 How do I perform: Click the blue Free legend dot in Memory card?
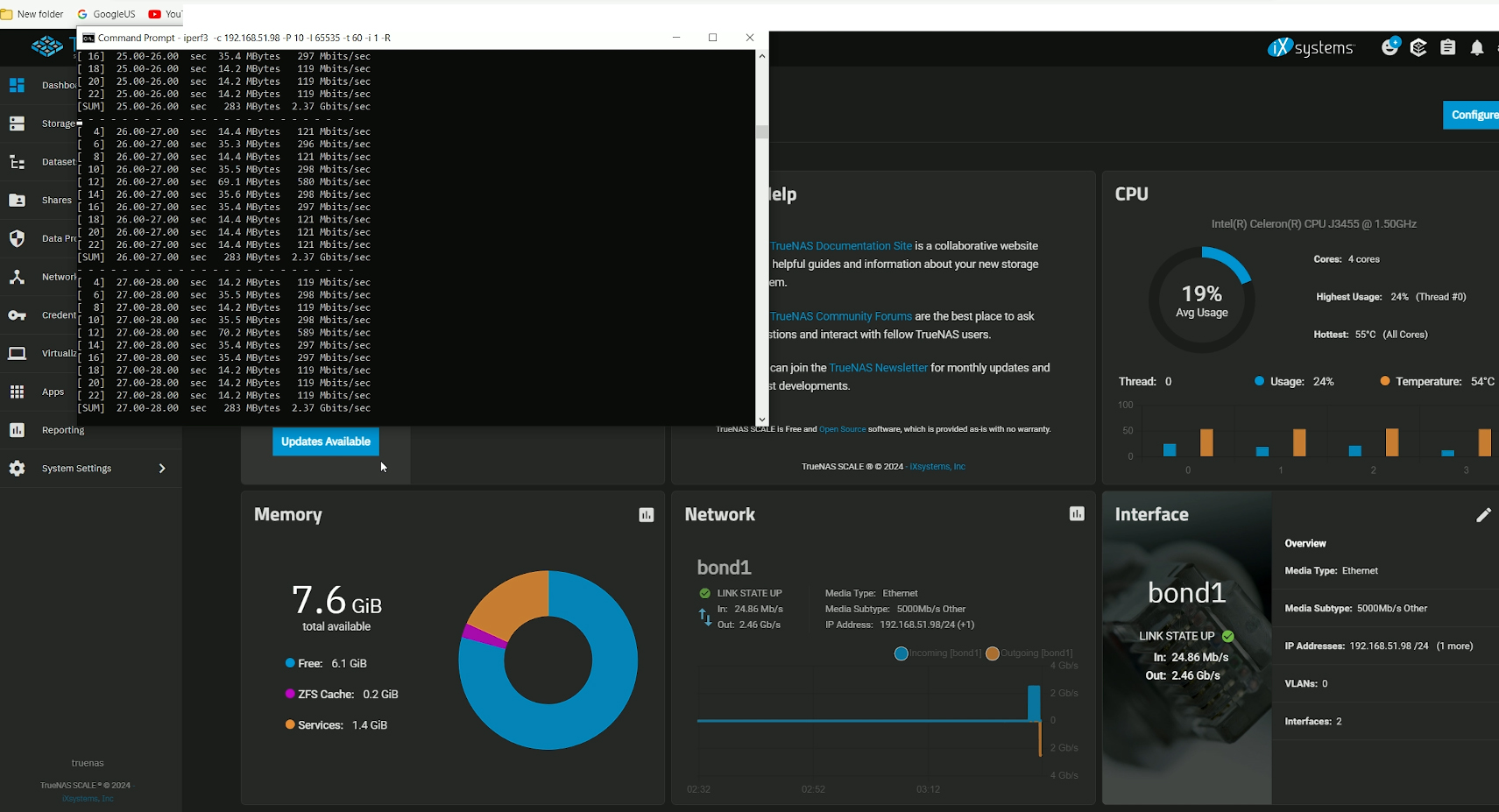tap(290, 663)
